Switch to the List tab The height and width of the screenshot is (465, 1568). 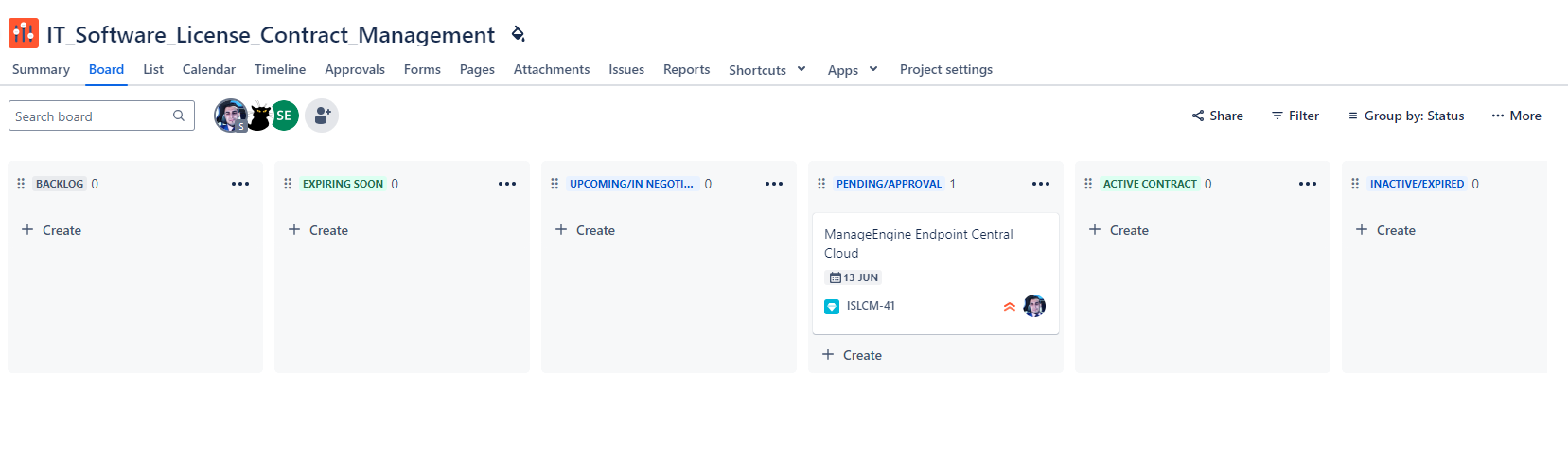[x=153, y=69]
